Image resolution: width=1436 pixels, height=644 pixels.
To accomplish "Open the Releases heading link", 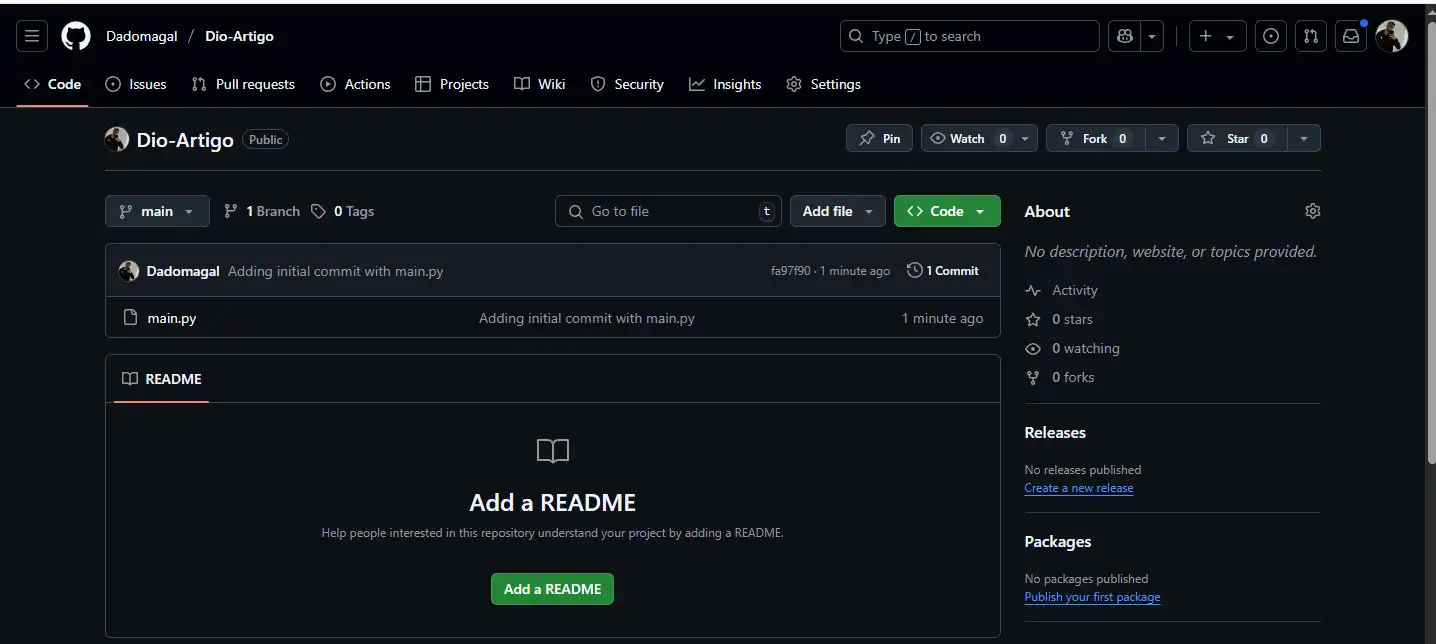I will [x=1055, y=433].
